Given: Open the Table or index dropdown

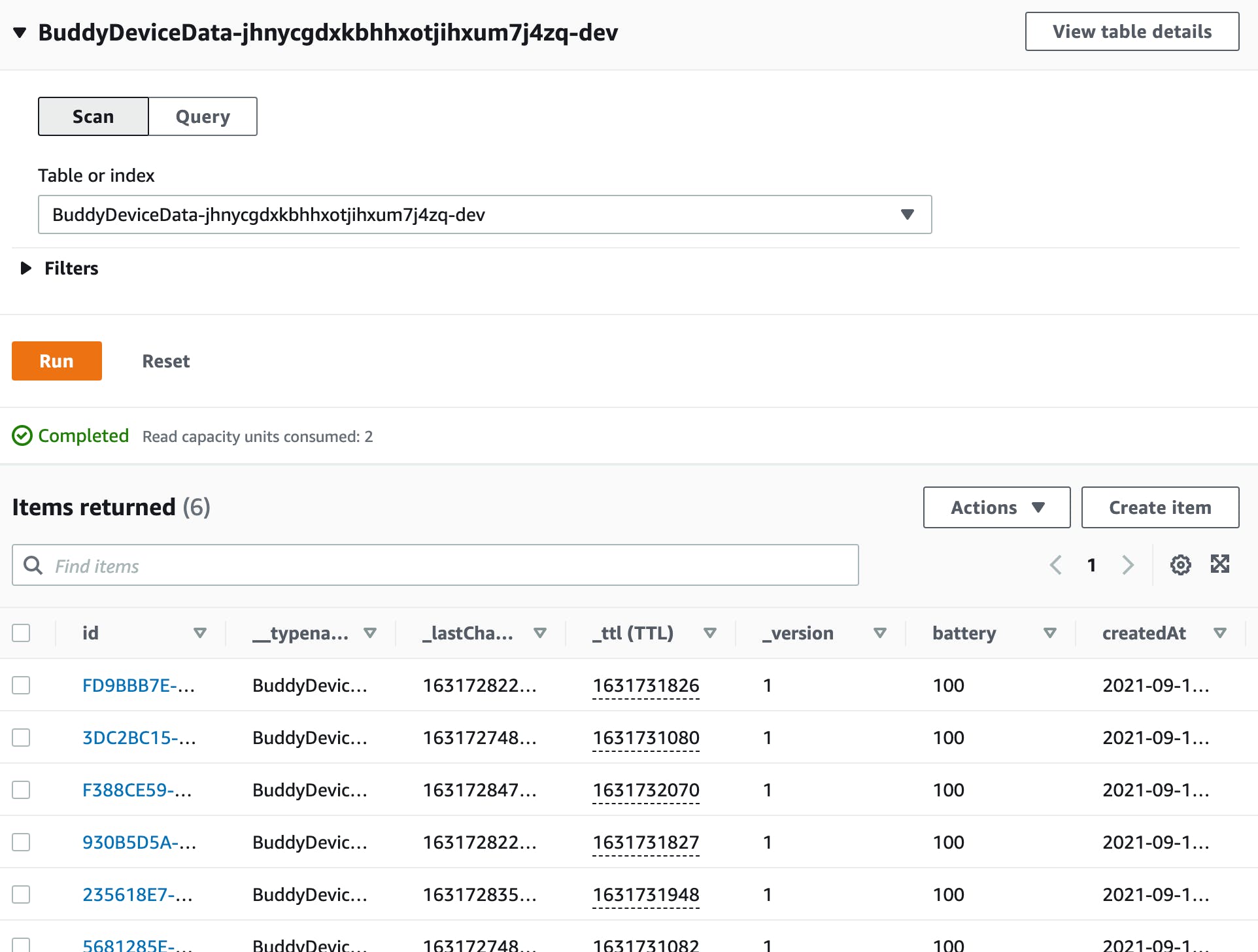Looking at the screenshot, I should tap(484, 214).
